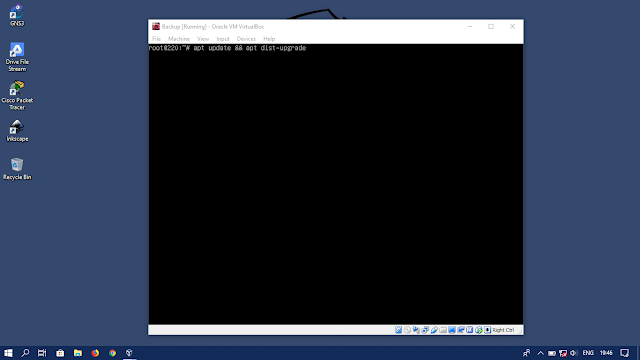Click the display settings status icon
The width and height of the screenshot is (640, 360).
(x=452, y=330)
